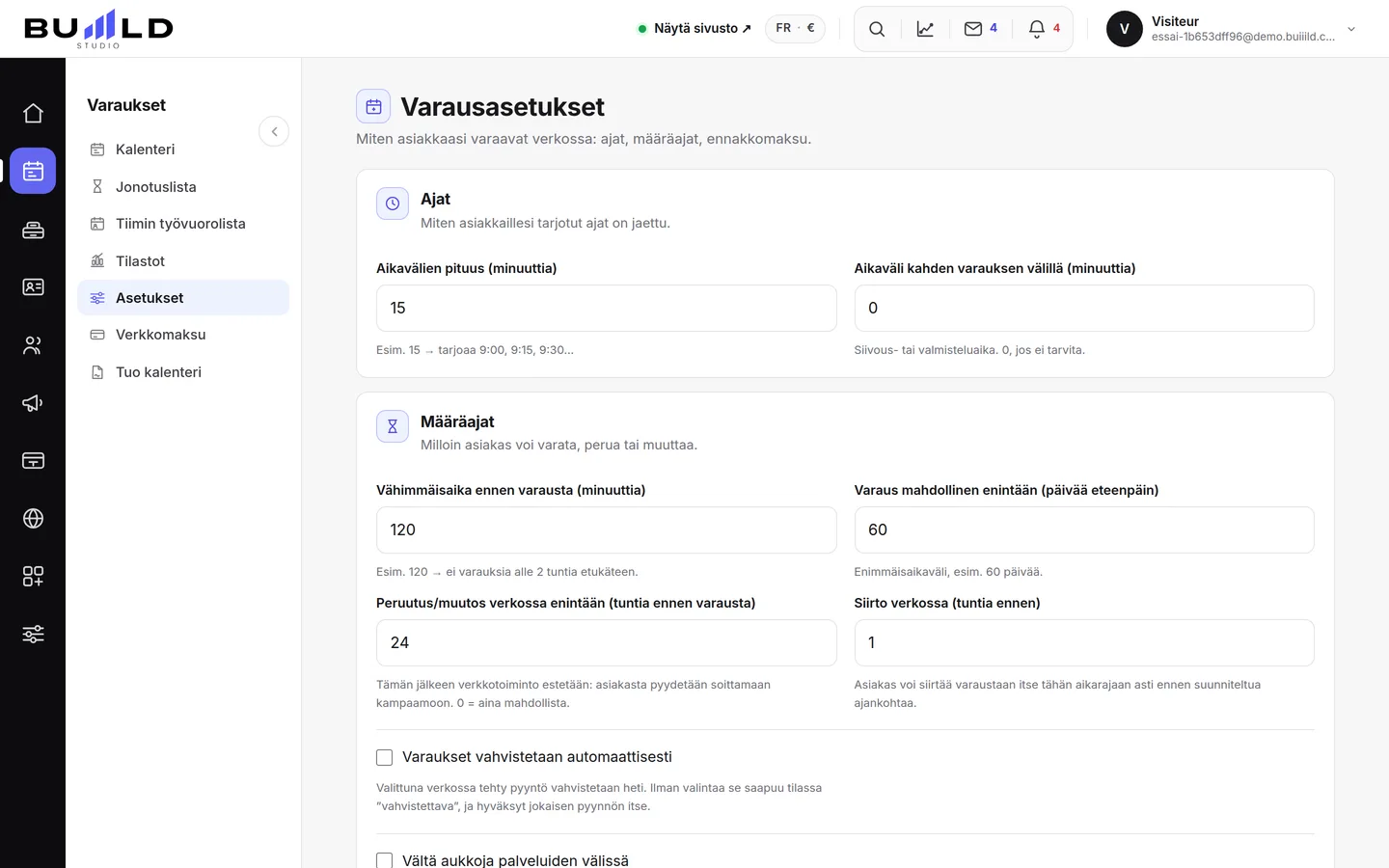Open the apps grid plus icon in sidebar

[x=33, y=577]
